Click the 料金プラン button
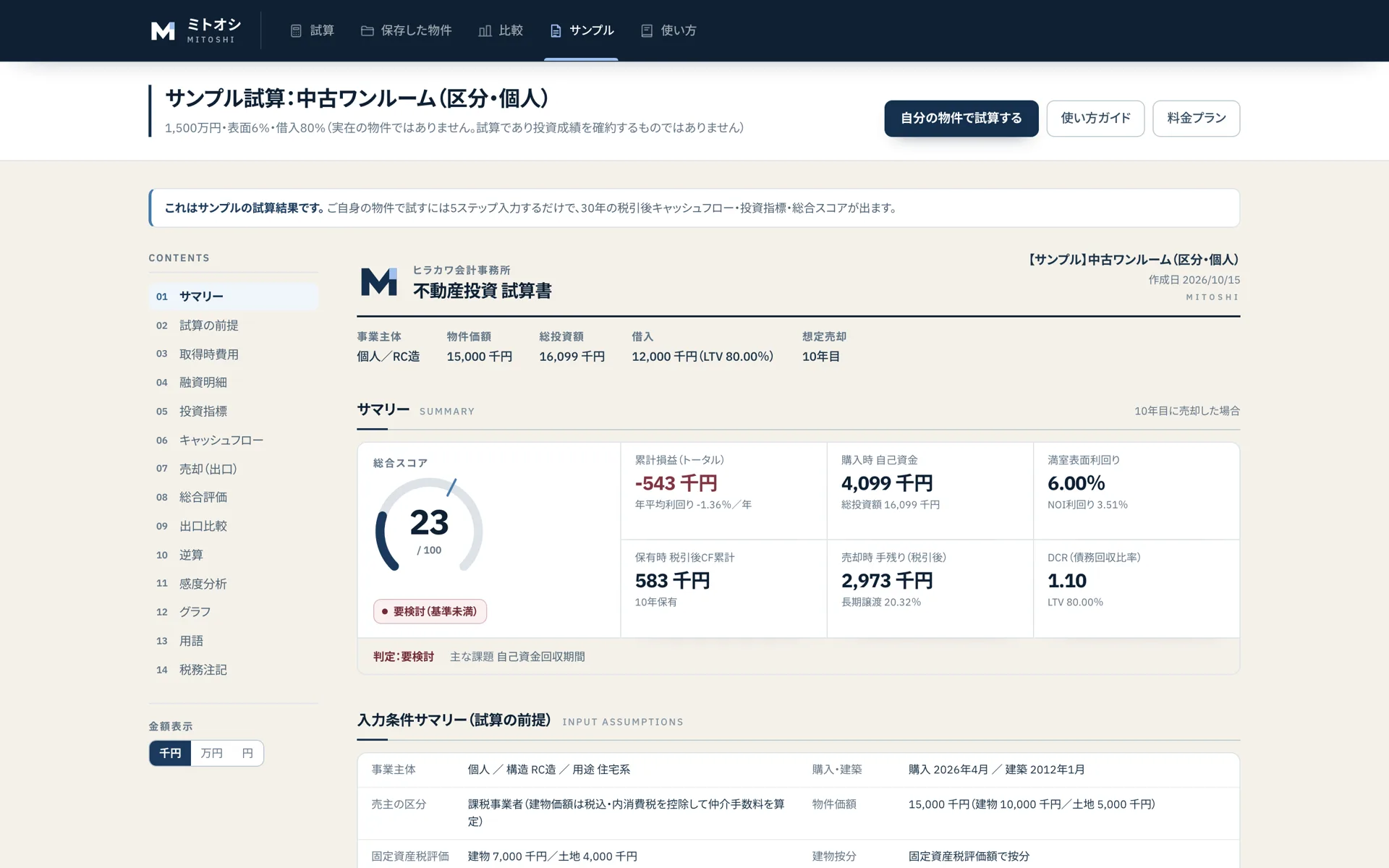Viewport: 1389px width, 868px height. pos(1196,118)
